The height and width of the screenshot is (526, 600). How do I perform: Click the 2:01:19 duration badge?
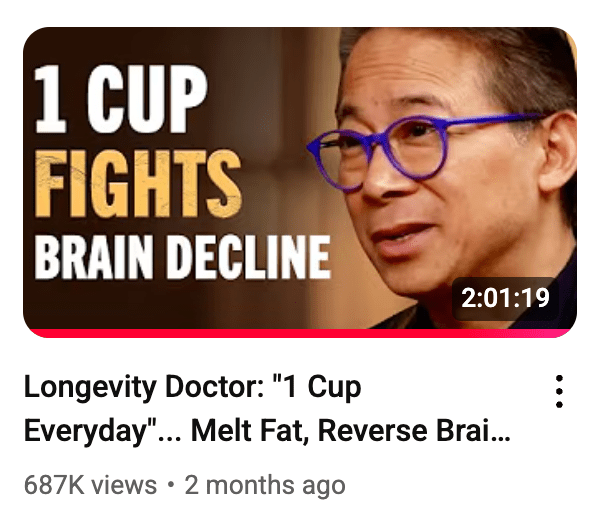point(505,298)
